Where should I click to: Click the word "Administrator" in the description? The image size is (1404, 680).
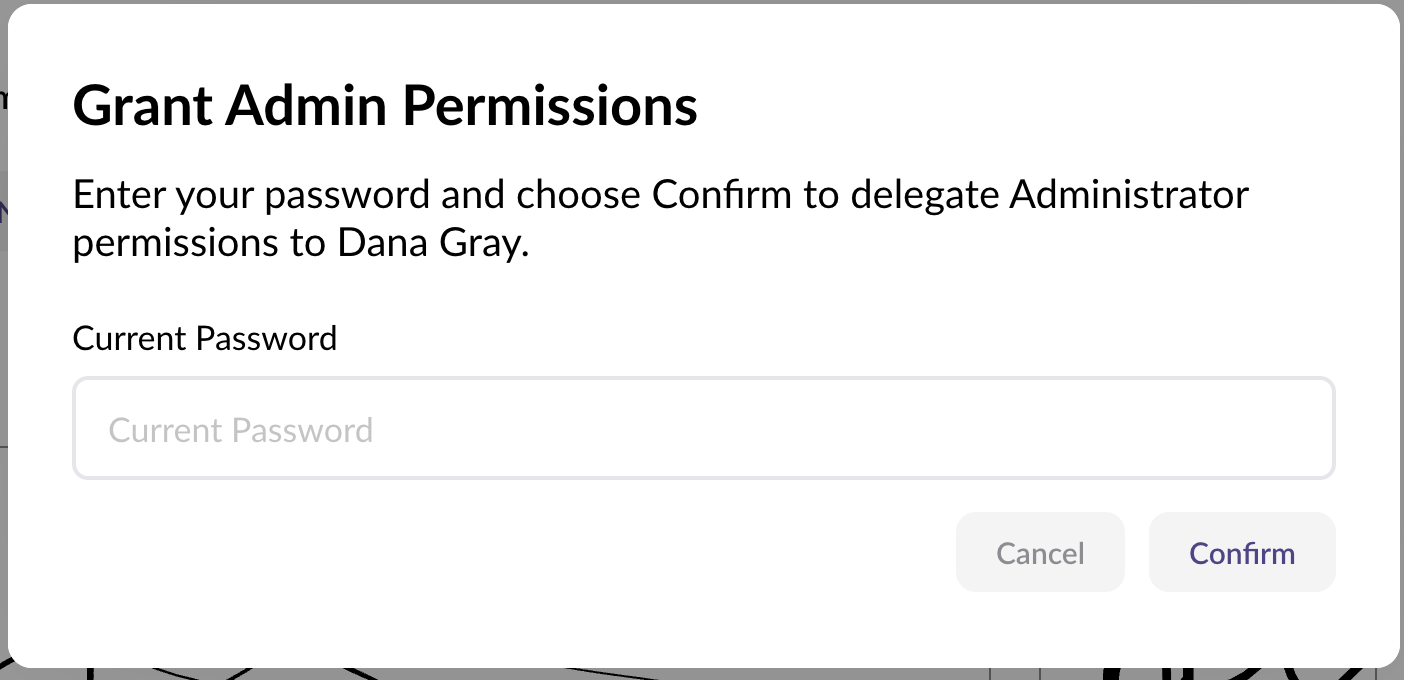coord(1129,194)
